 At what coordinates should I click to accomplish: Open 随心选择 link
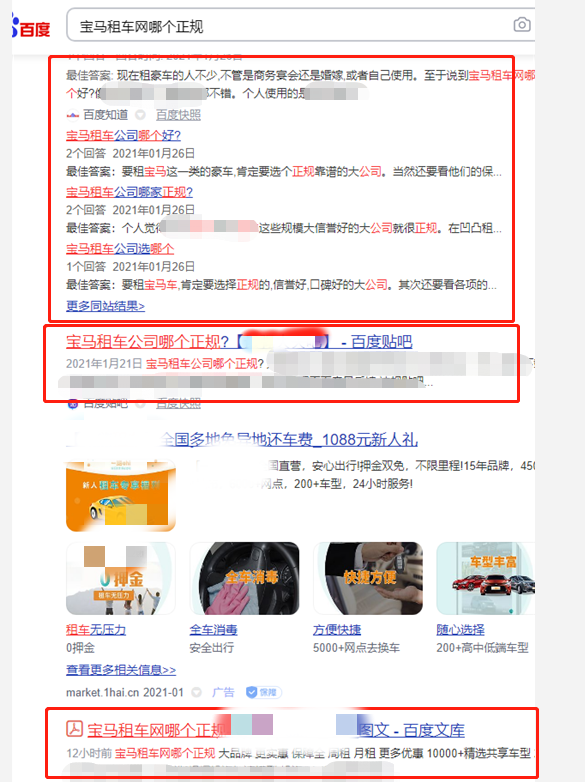point(460,630)
